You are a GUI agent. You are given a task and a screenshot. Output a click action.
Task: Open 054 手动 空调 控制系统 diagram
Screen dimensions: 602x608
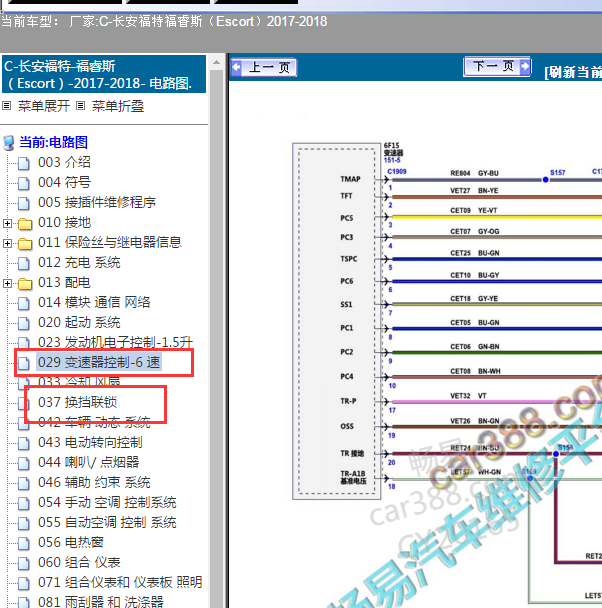point(107,503)
